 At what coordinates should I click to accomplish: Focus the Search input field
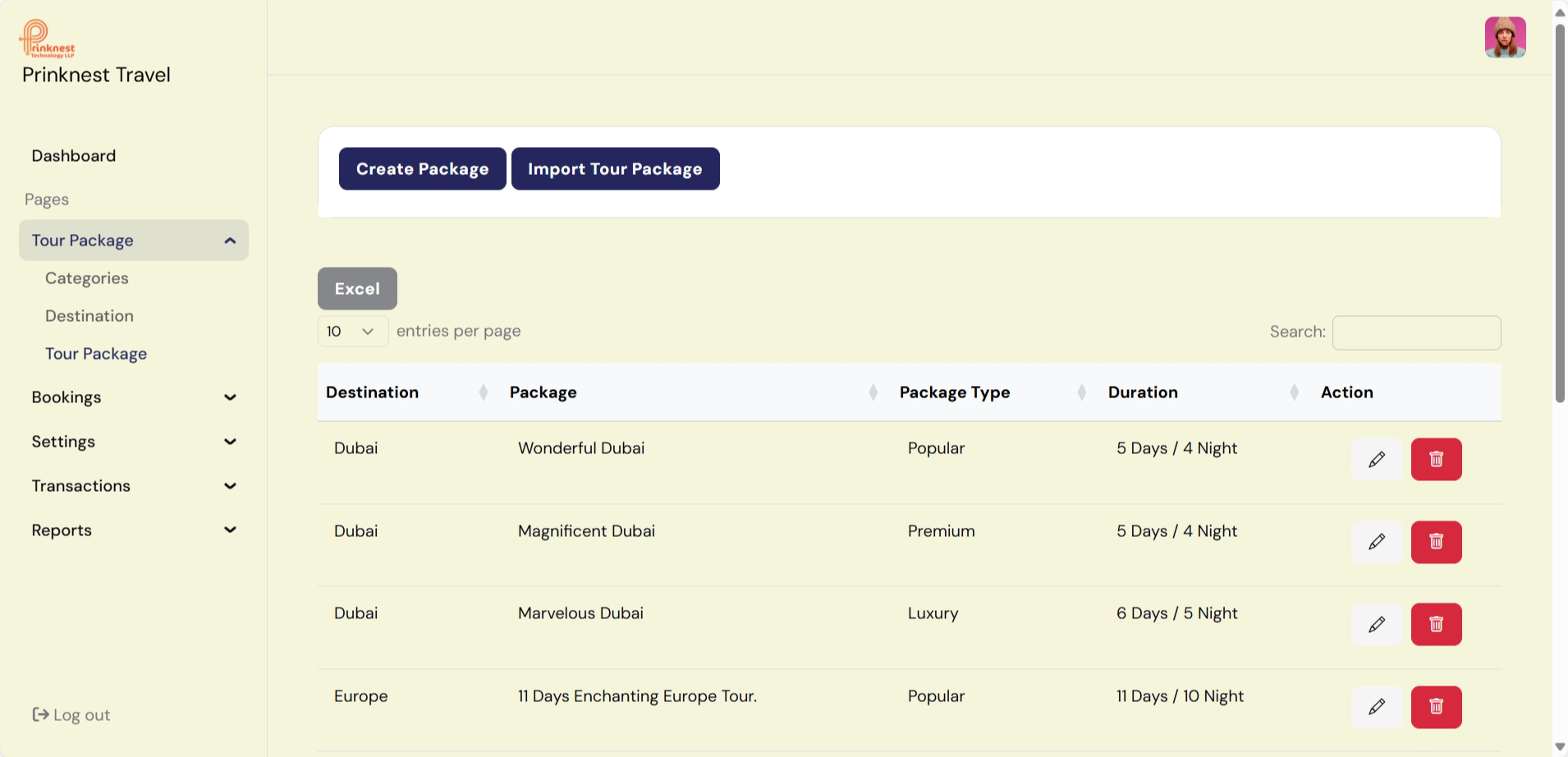1416,333
